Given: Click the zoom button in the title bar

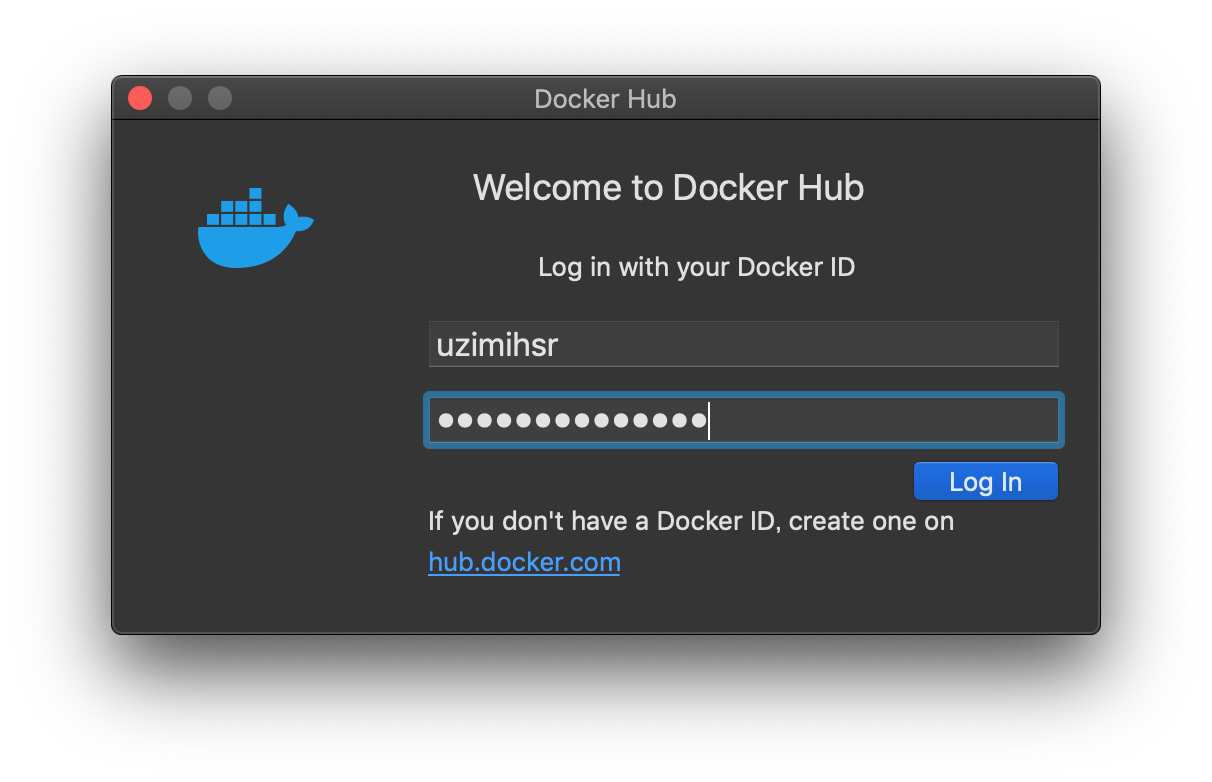Looking at the screenshot, I should click(x=220, y=98).
